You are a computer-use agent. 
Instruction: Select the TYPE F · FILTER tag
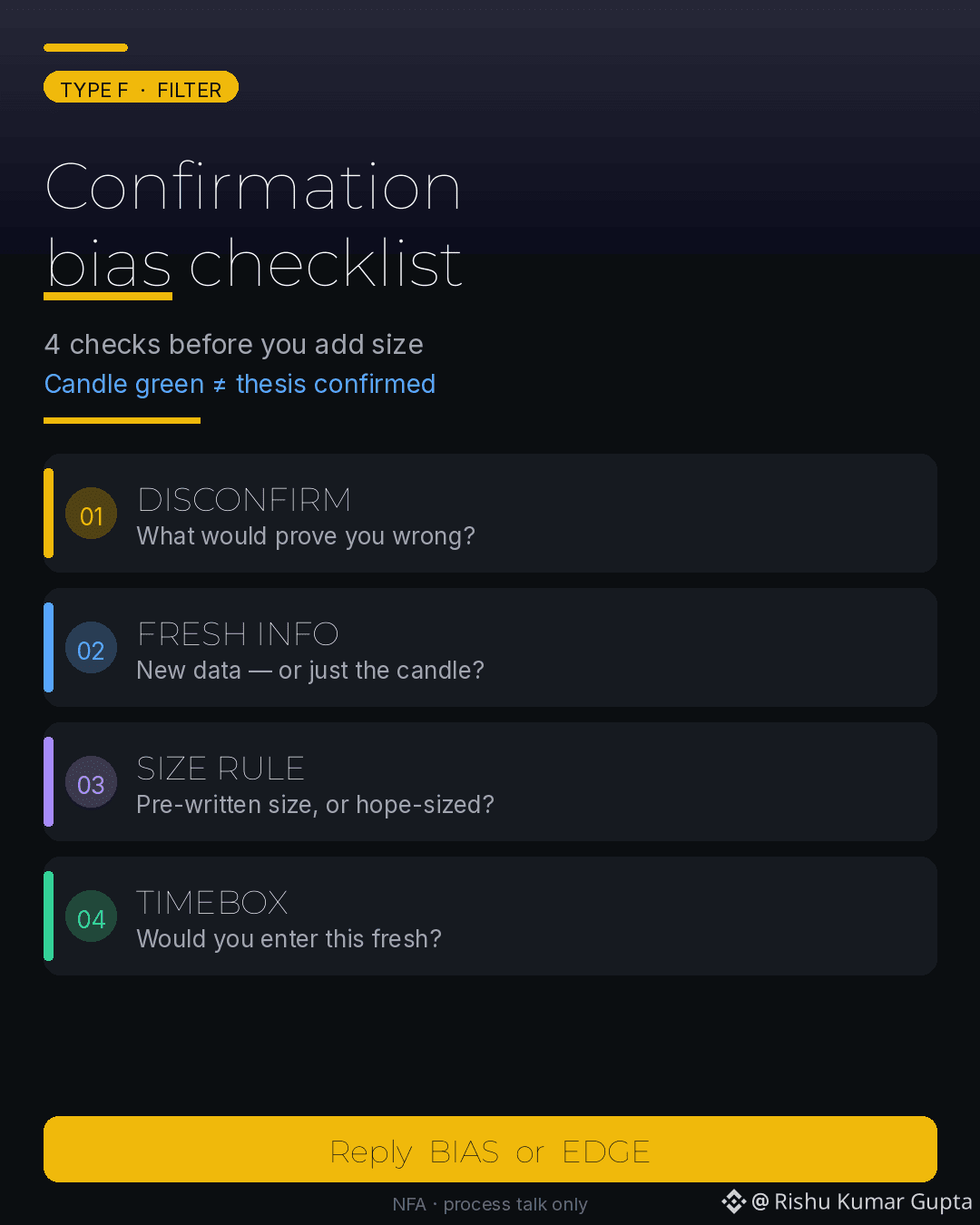click(141, 87)
